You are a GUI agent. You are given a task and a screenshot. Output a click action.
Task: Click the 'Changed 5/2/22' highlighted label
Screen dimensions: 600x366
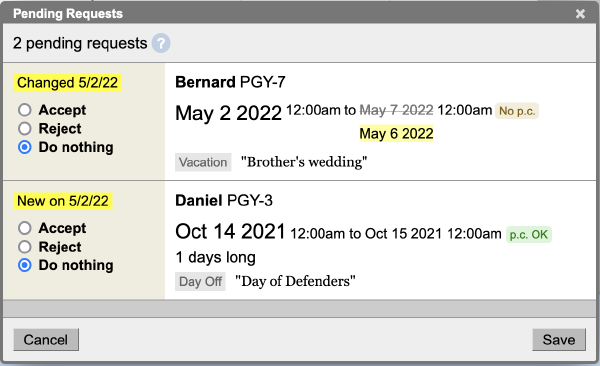coord(67,83)
